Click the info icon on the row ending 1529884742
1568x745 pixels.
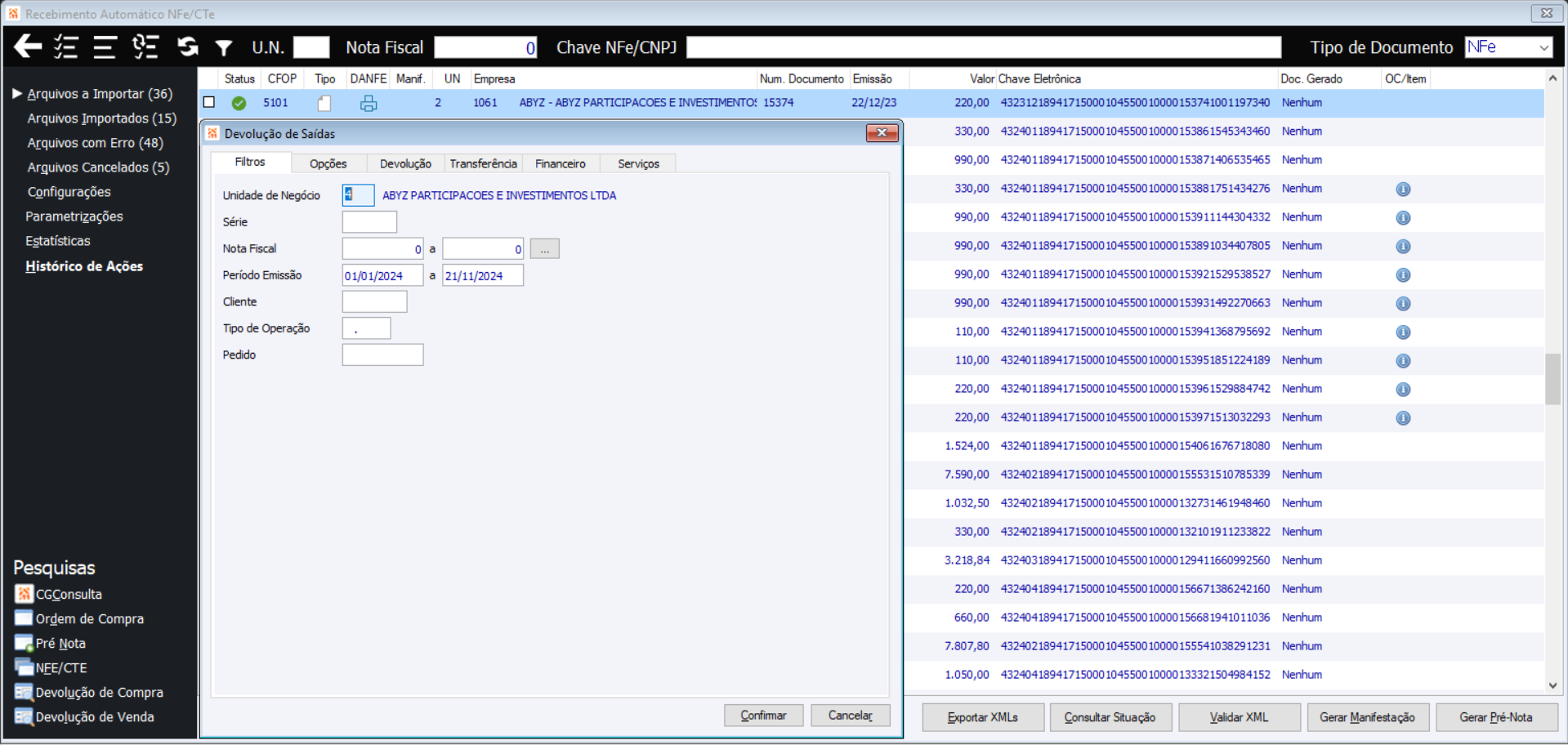point(1403,389)
